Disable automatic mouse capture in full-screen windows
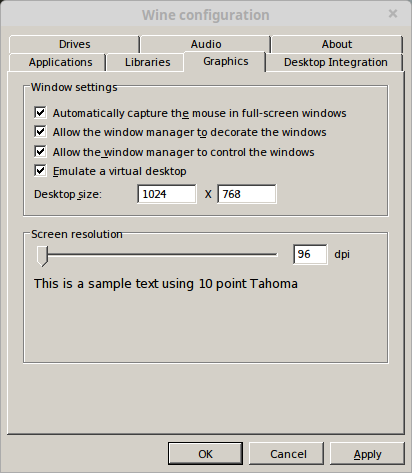Screen dimensions: 412x473 (40, 113)
